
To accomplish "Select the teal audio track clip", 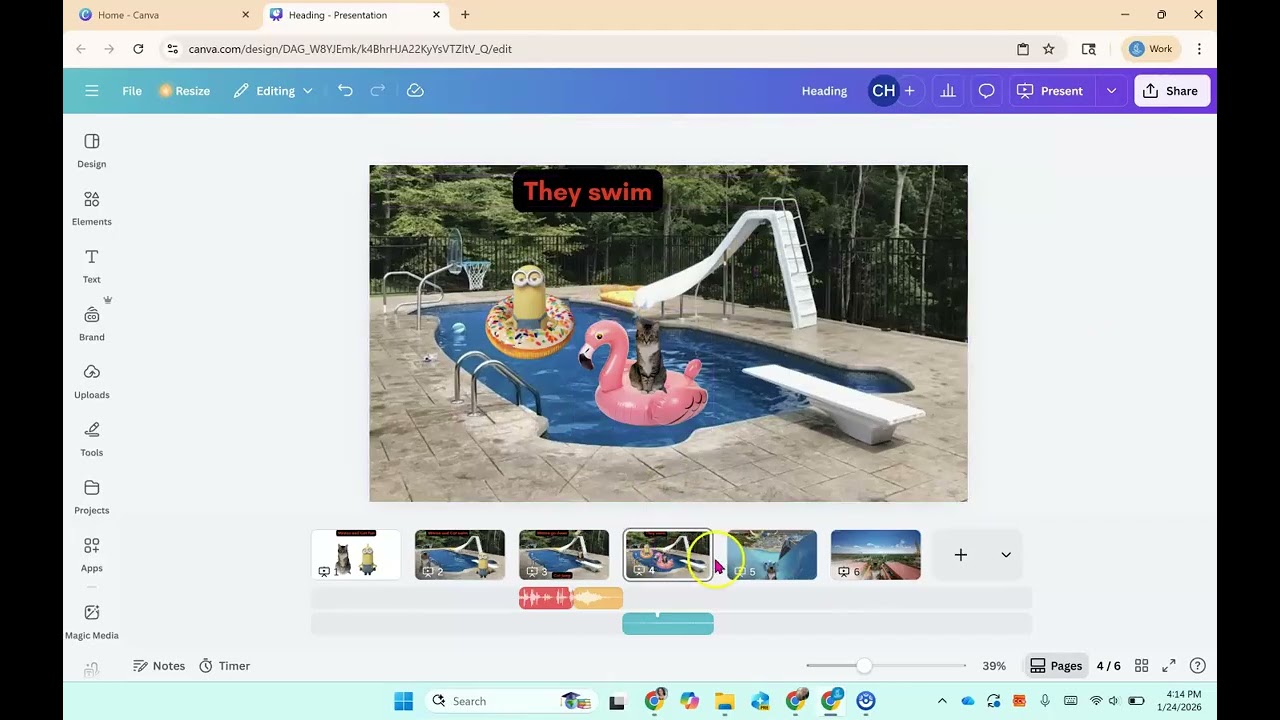I will [668, 624].
